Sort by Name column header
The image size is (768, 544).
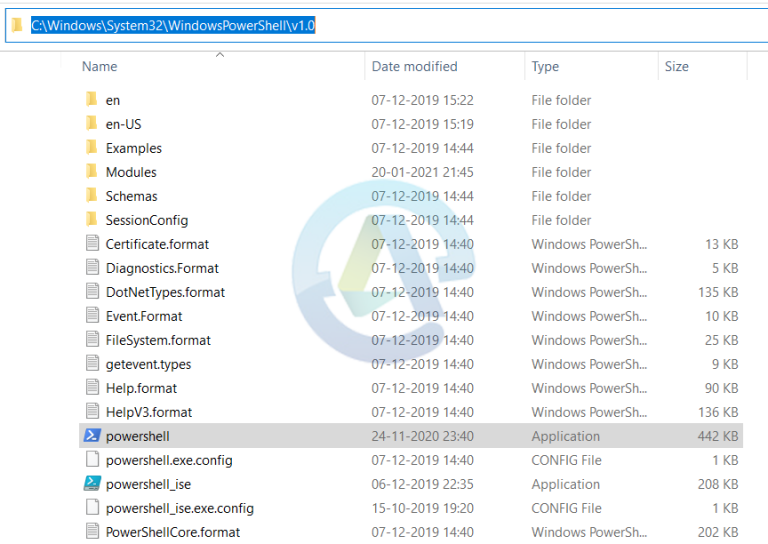coord(99,67)
